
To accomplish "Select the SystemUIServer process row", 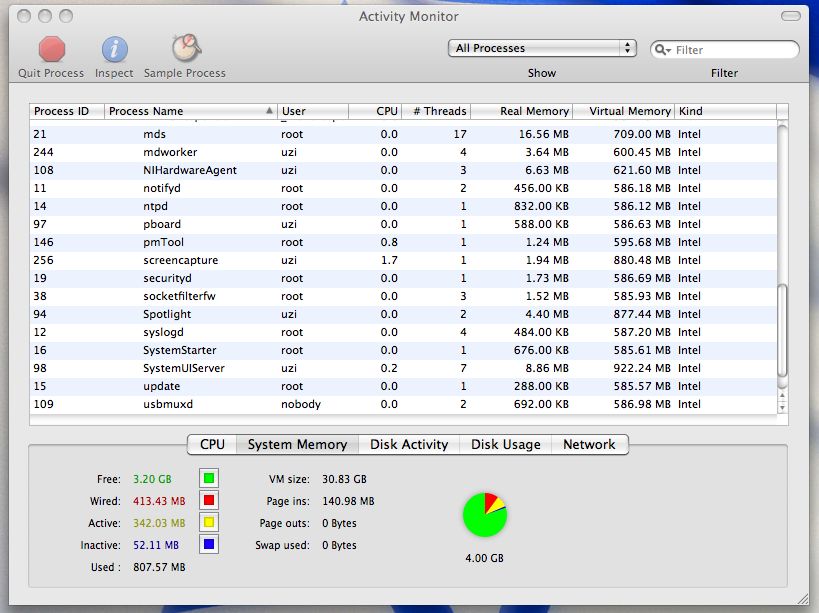I will click(403, 369).
